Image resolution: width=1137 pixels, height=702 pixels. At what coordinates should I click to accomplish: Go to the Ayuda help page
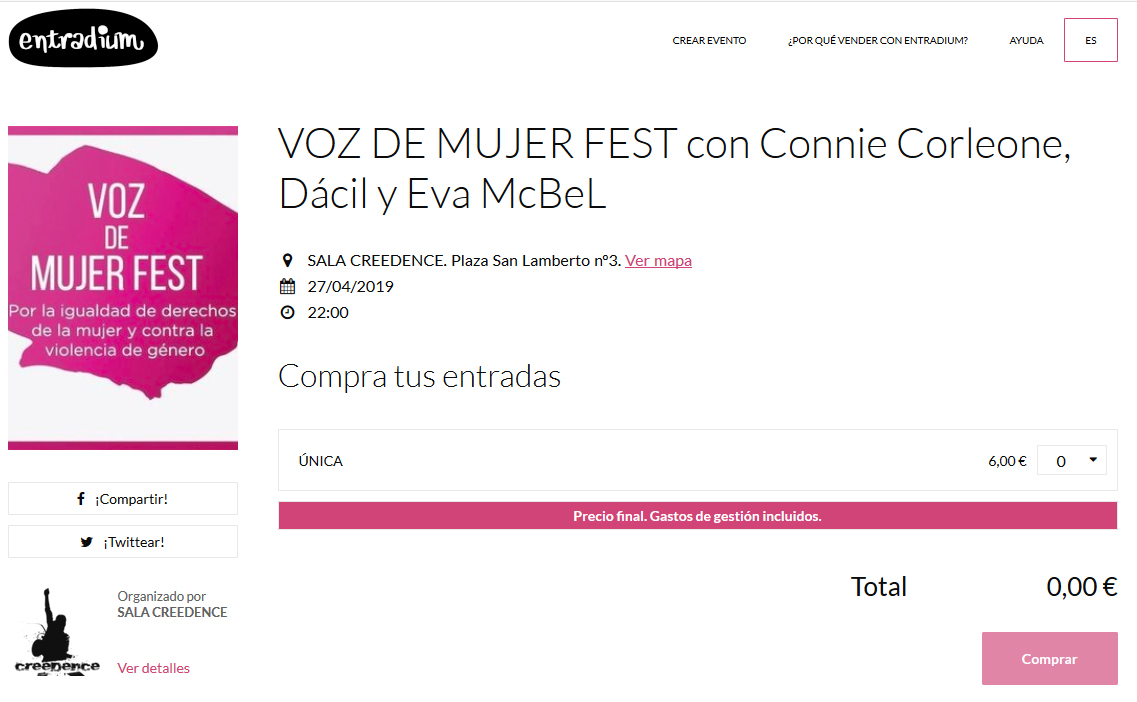pyautogui.click(x=1026, y=41)
